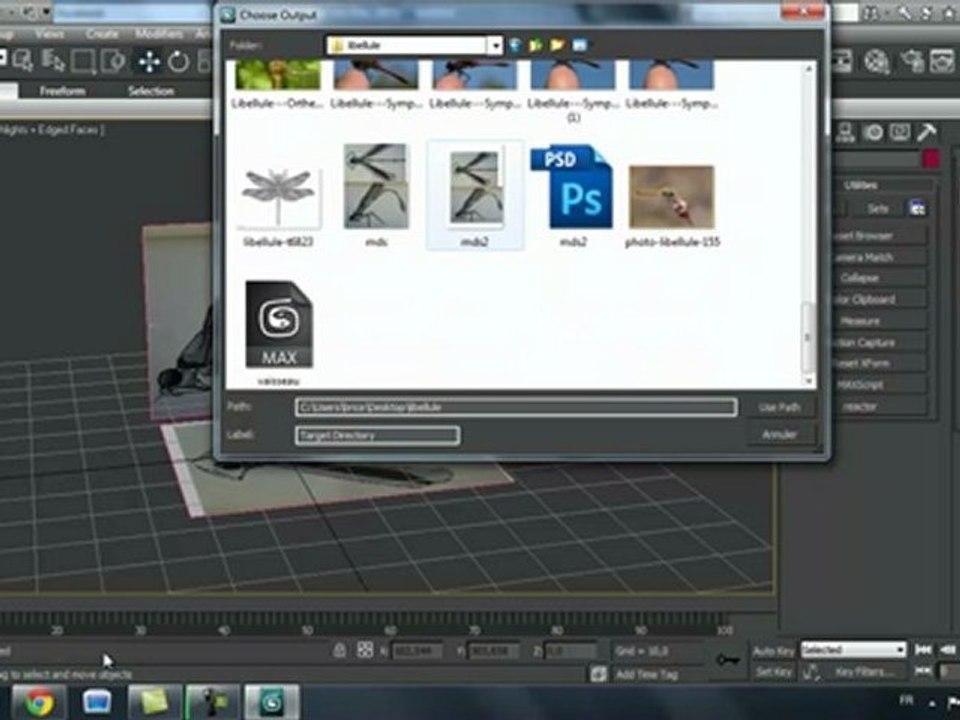Select the Rotate tool in main toolbar

(178, 61)
